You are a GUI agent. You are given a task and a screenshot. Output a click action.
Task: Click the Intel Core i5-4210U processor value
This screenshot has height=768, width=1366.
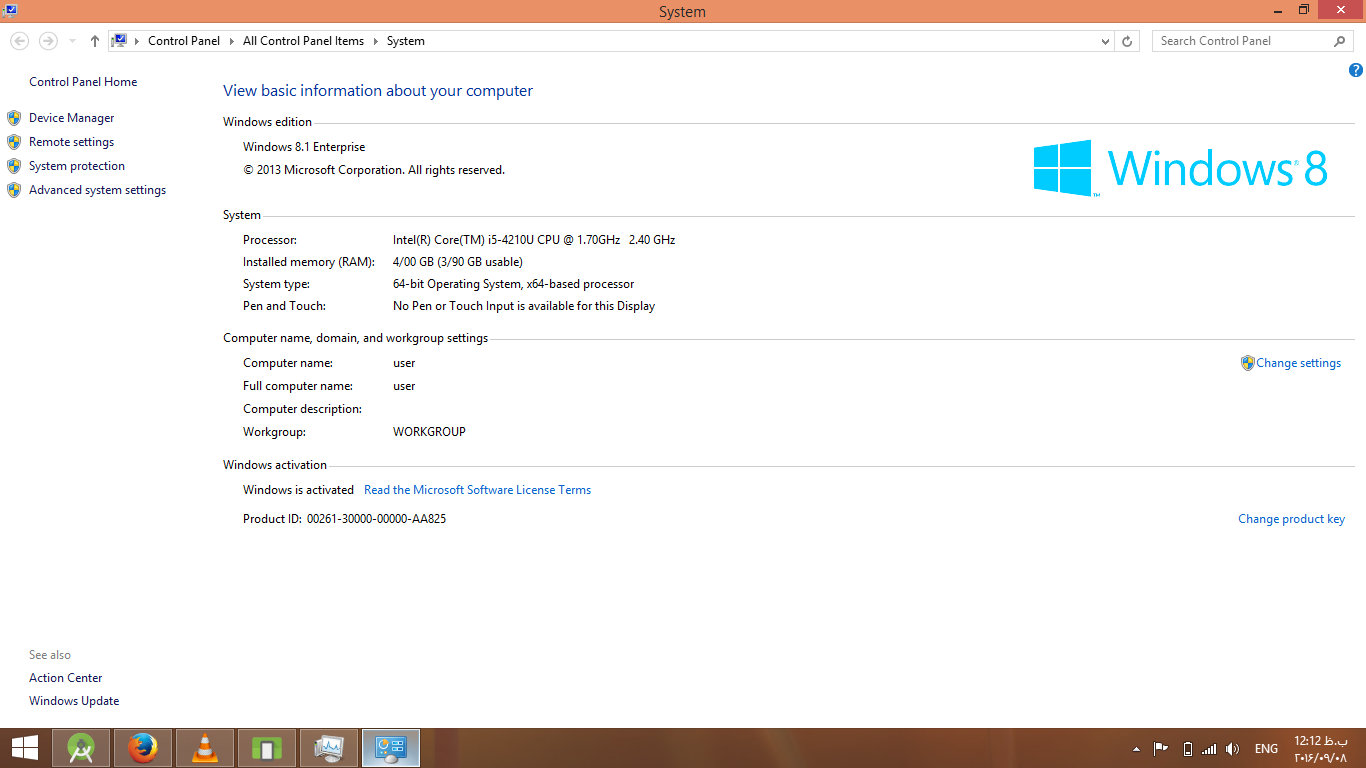[x=534, y=240]
